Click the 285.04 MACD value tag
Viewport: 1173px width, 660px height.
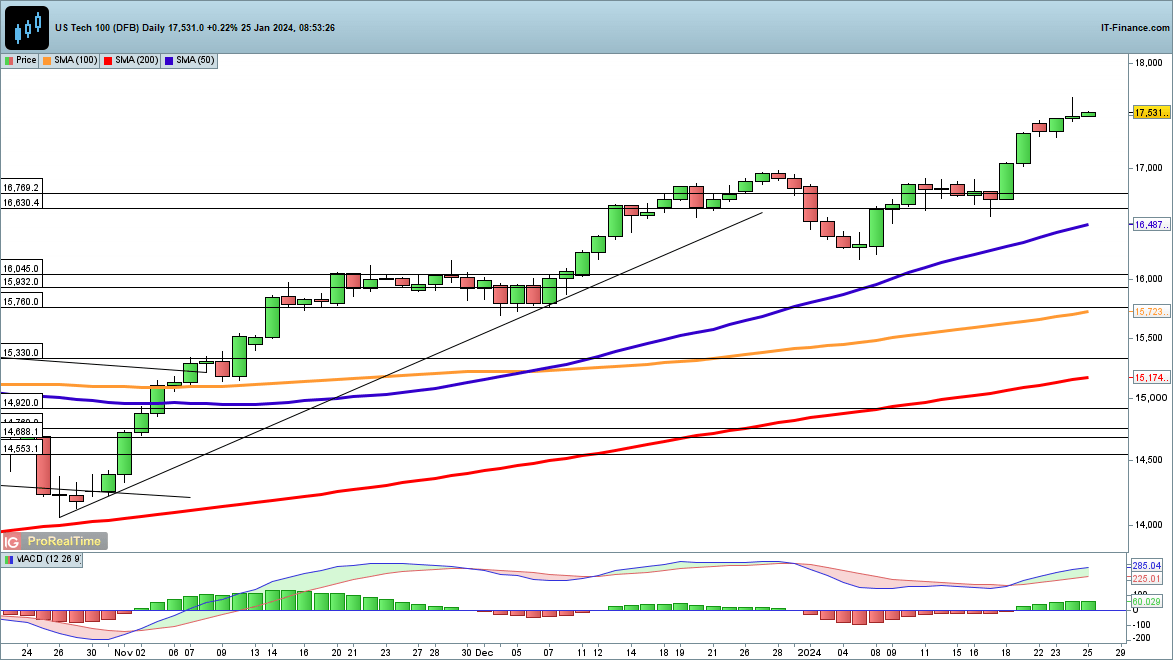coord(1148,566)
